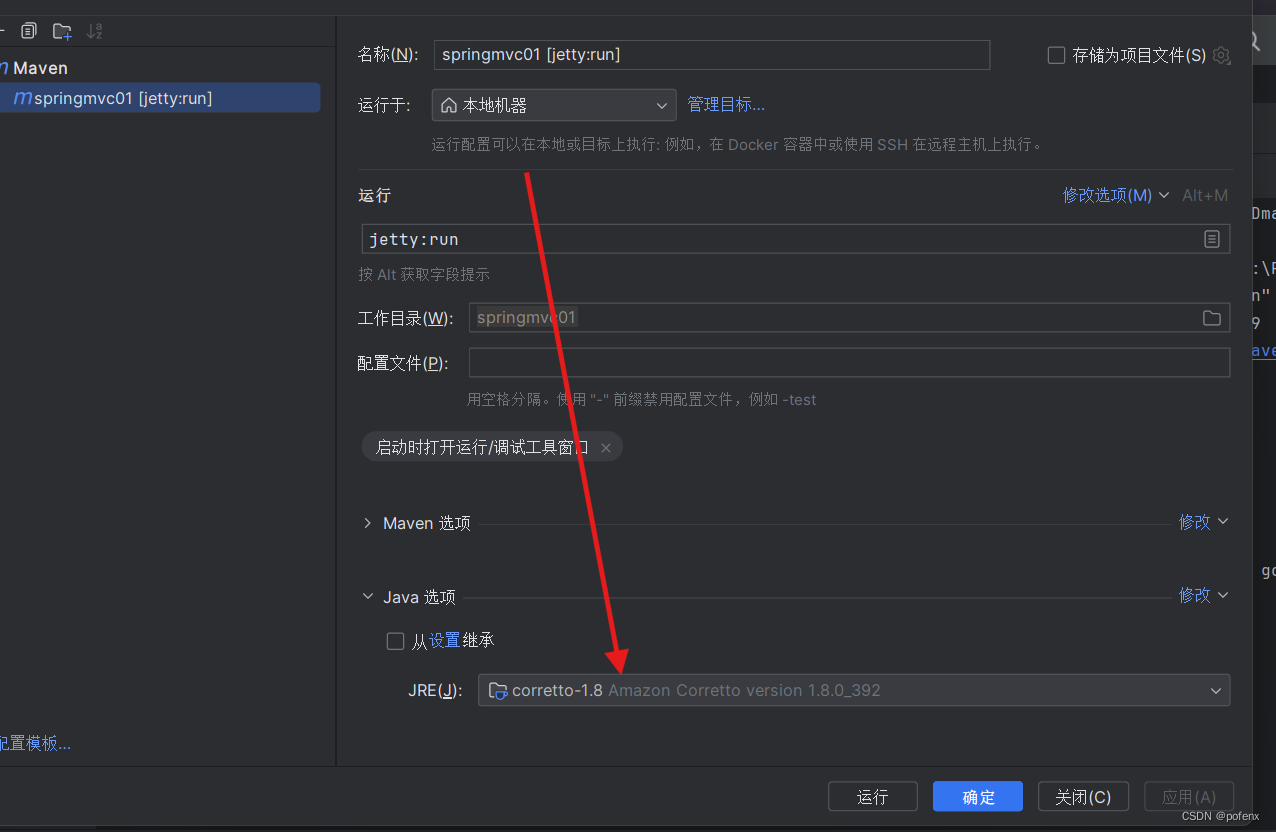Click the OK confirm button
Image resolution: width=1276 pixels, height=832 pixels.
click(978, 797)
